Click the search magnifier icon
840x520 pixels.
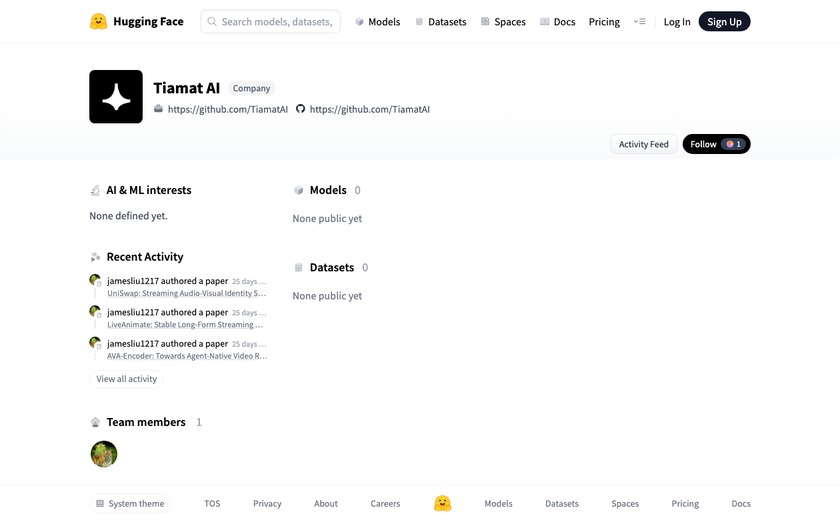[x=212, y=21]
